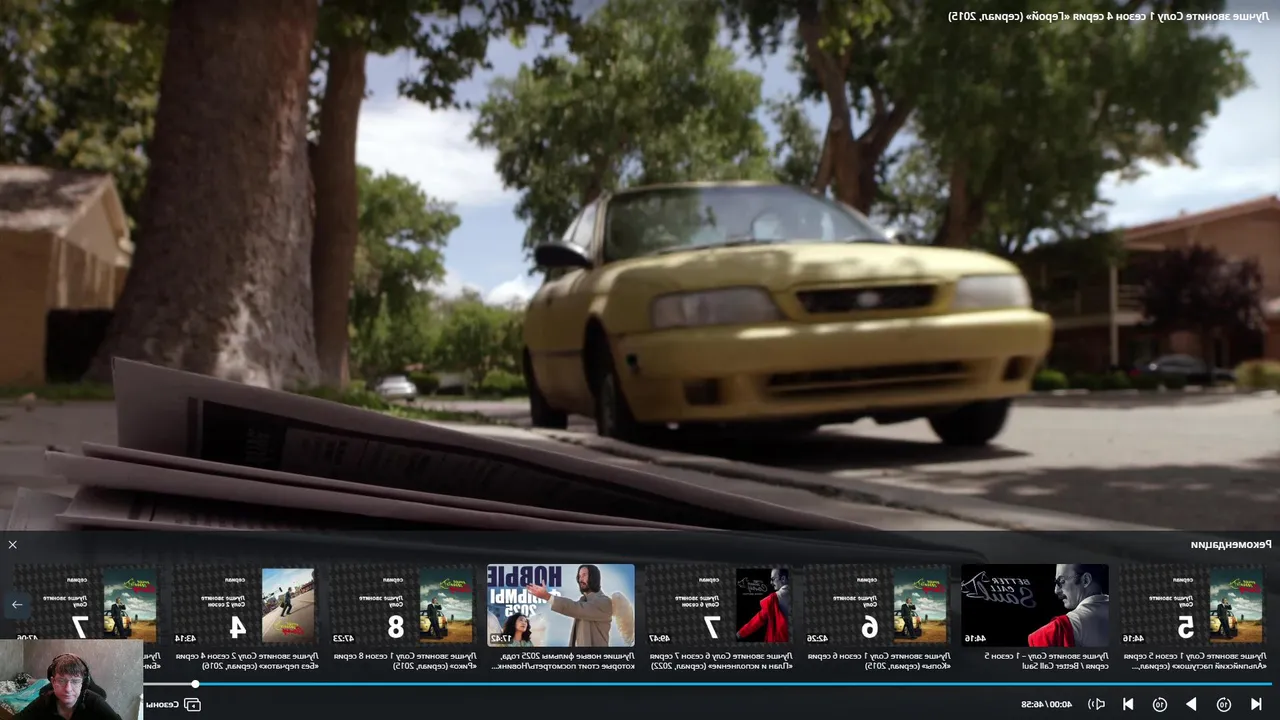The image size is (1280, 720).
Task: Click the title 1 сезон 6 серия (сериал, 2015)
Action: coord(879,660)
